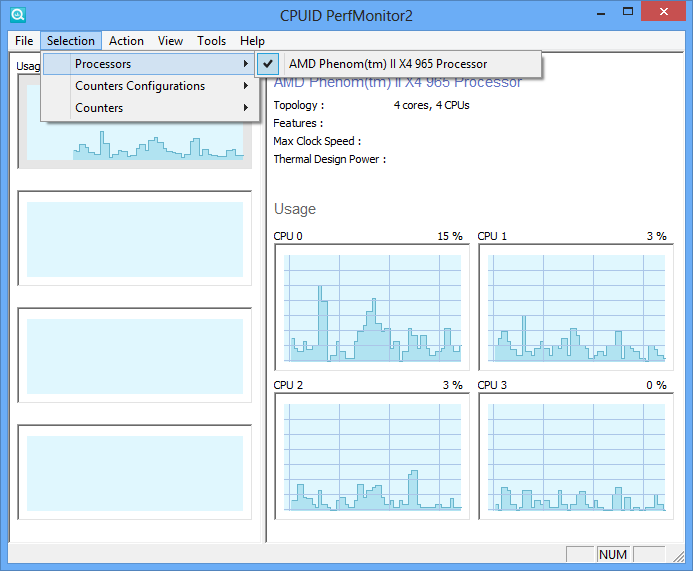Screen dimensions: 693x571
Task: Click the CPU 1 usage graph
Action: [x=576, y=308]
